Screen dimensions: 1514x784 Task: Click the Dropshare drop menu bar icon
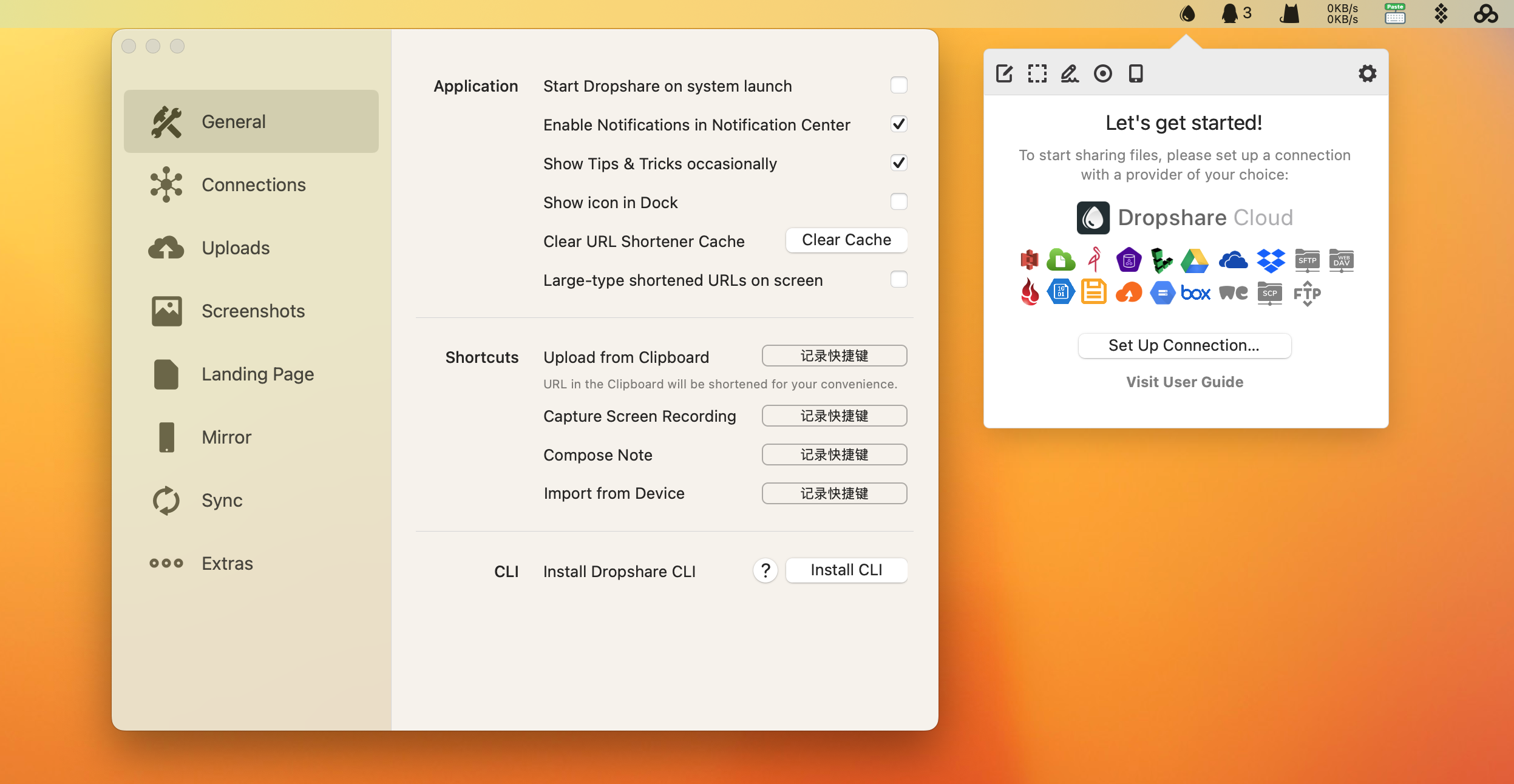tap(1187, 13)
